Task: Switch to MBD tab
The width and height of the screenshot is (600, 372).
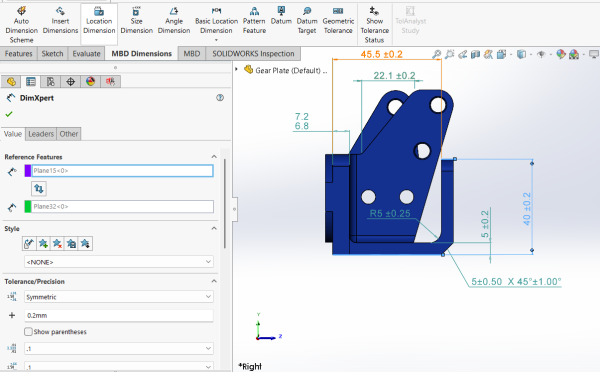Action: pyautogui.click(x=192, y=54)
